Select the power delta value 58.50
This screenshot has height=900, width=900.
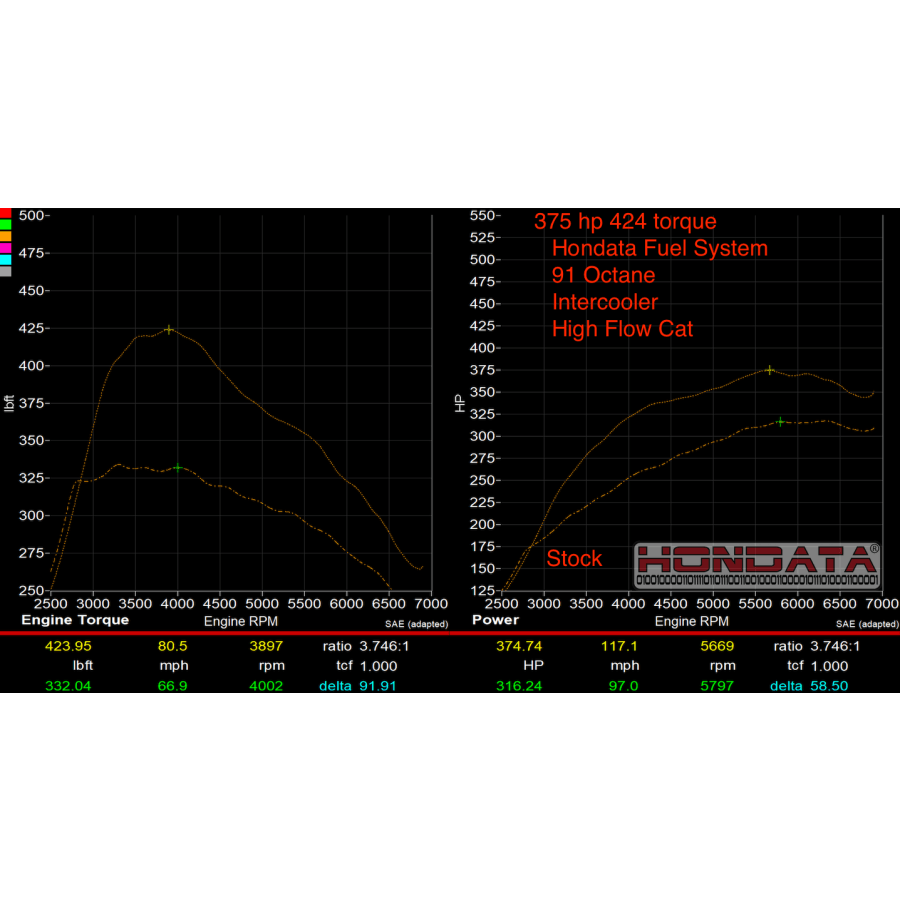pyautogui.click(x=827, y=686)
